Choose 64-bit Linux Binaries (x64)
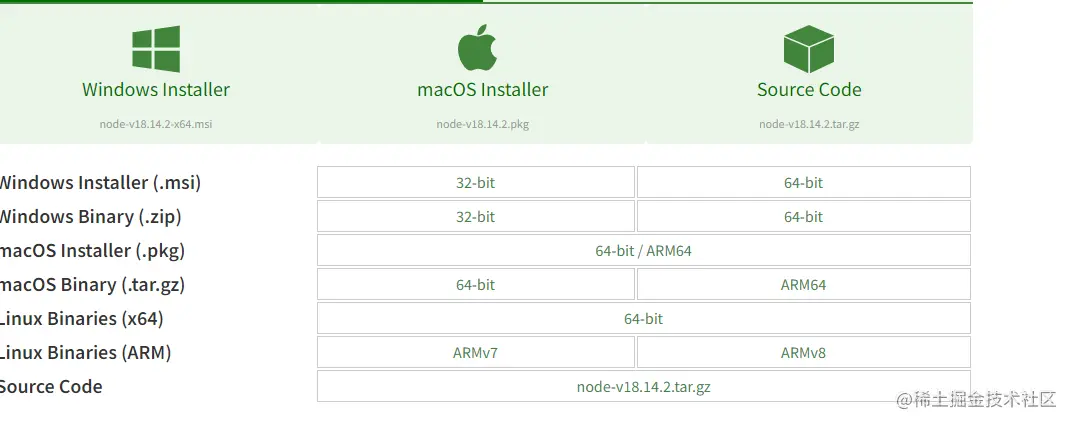The width and height of the screenshot is (1072, 425). pyautogui.click(x=643, y=319)
